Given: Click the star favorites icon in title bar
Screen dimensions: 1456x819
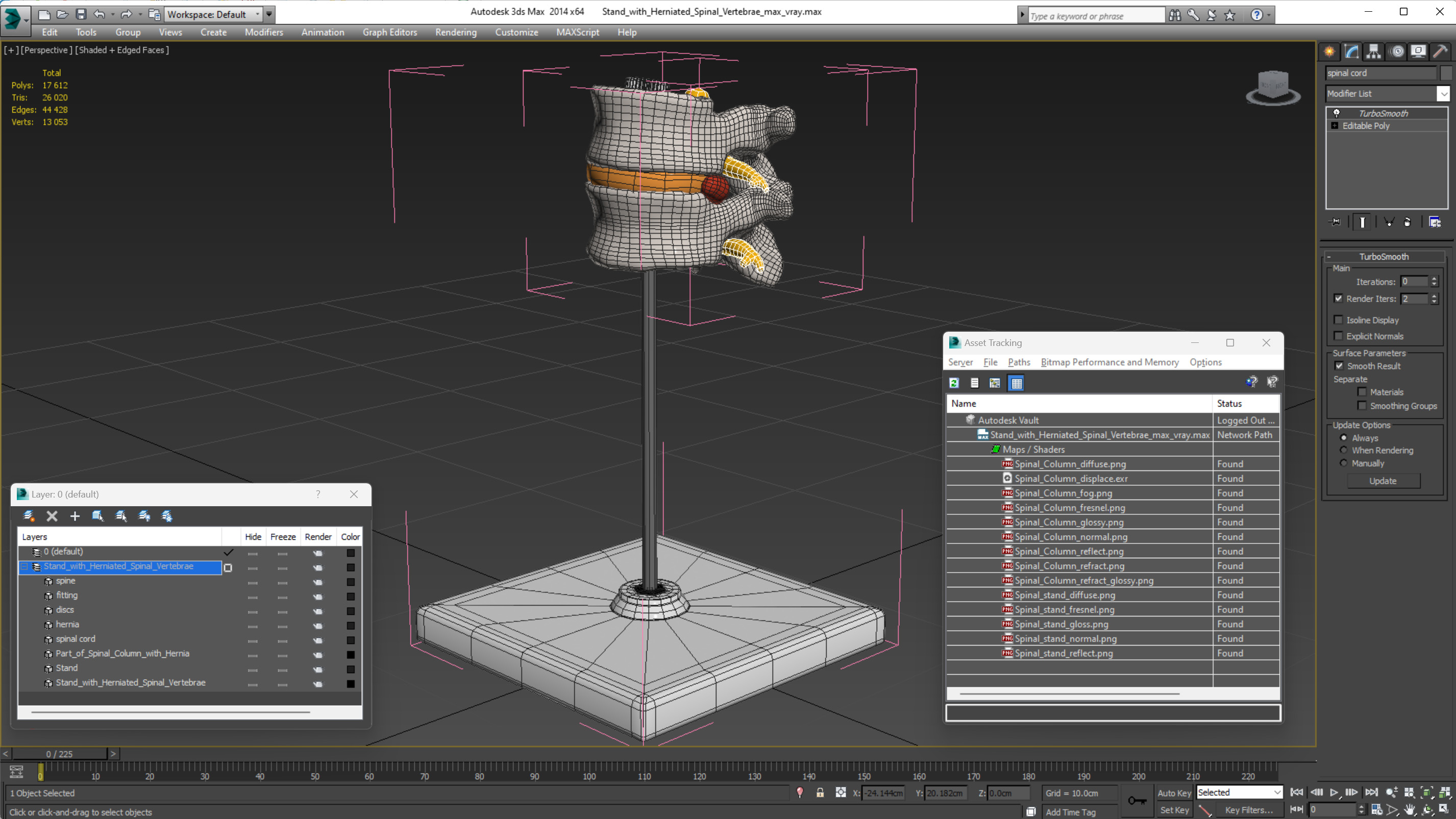Looking at the screenshot, I should point(1229,15).
